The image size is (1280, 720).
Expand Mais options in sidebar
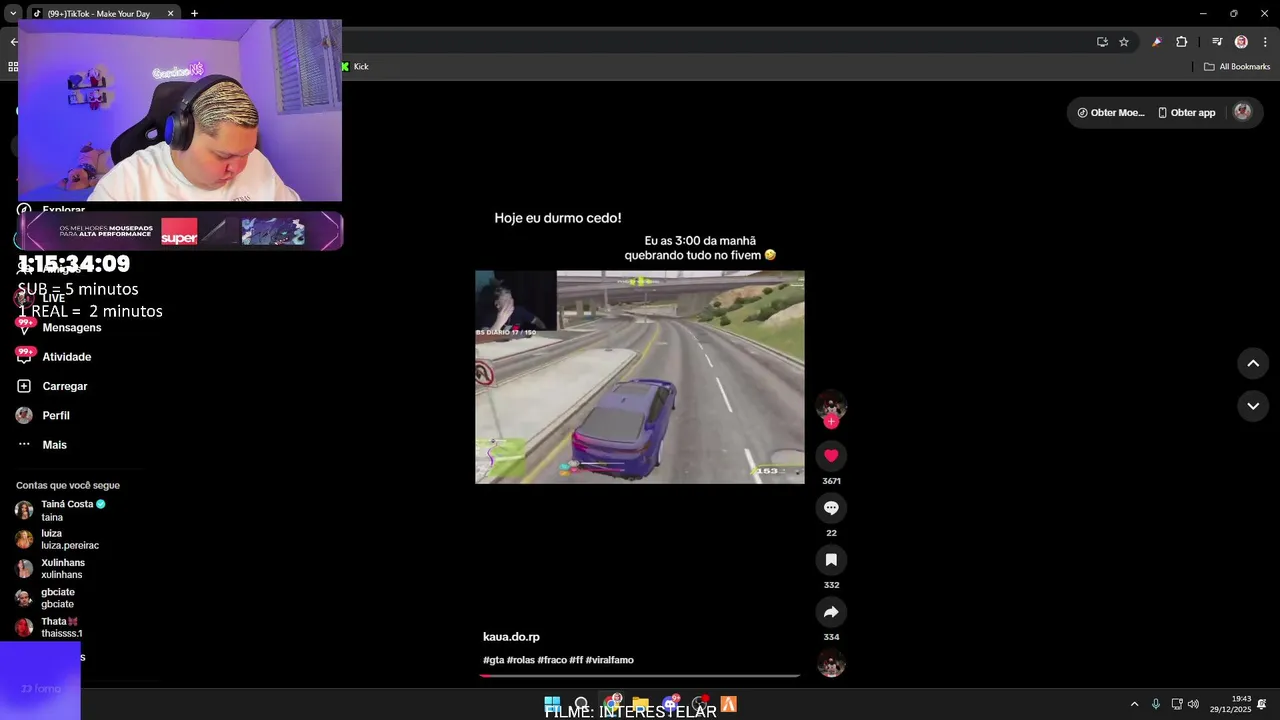tap(55, 445)
